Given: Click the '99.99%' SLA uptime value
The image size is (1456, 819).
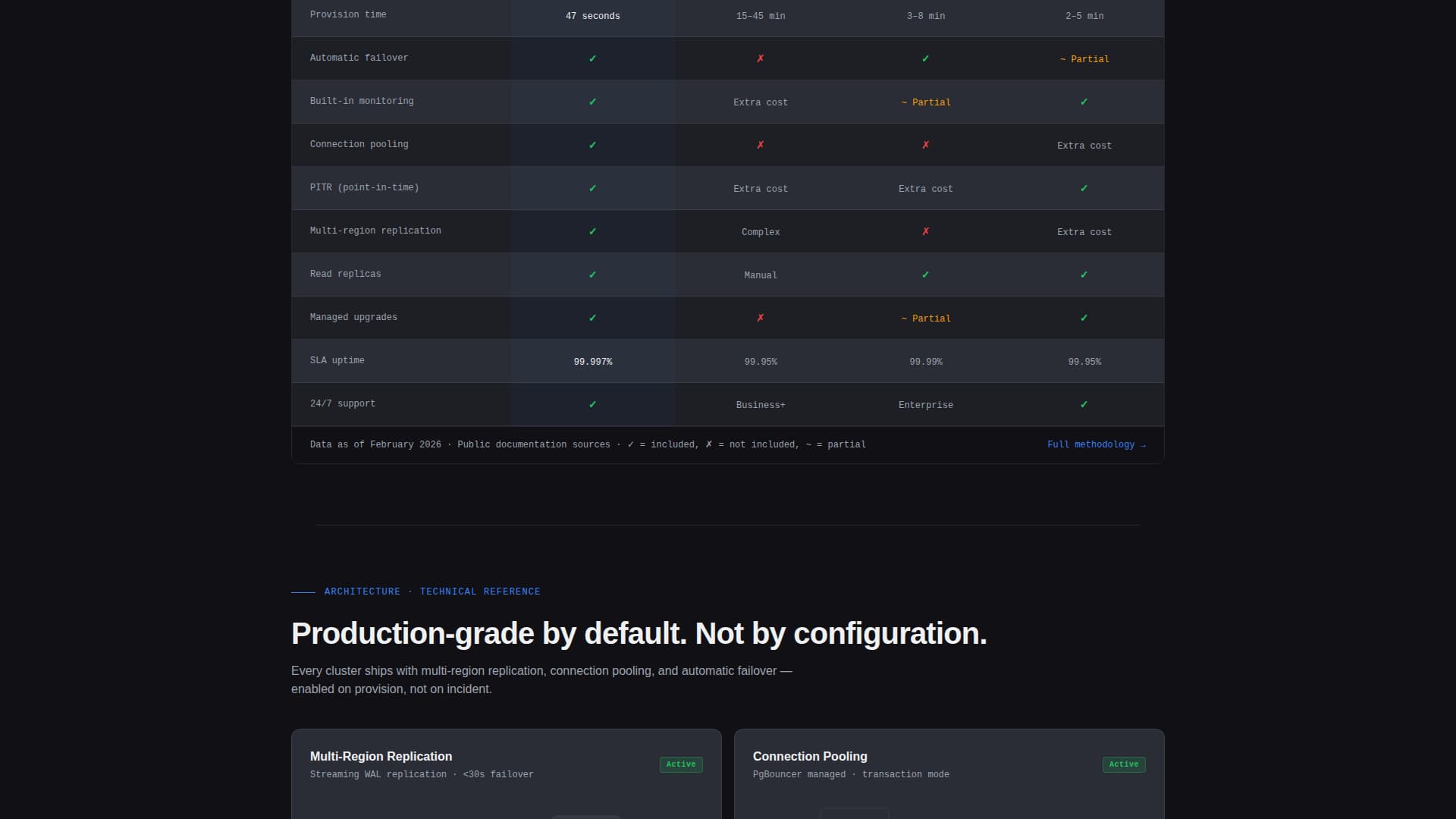Looking at the screenshot, I should 926,362.
